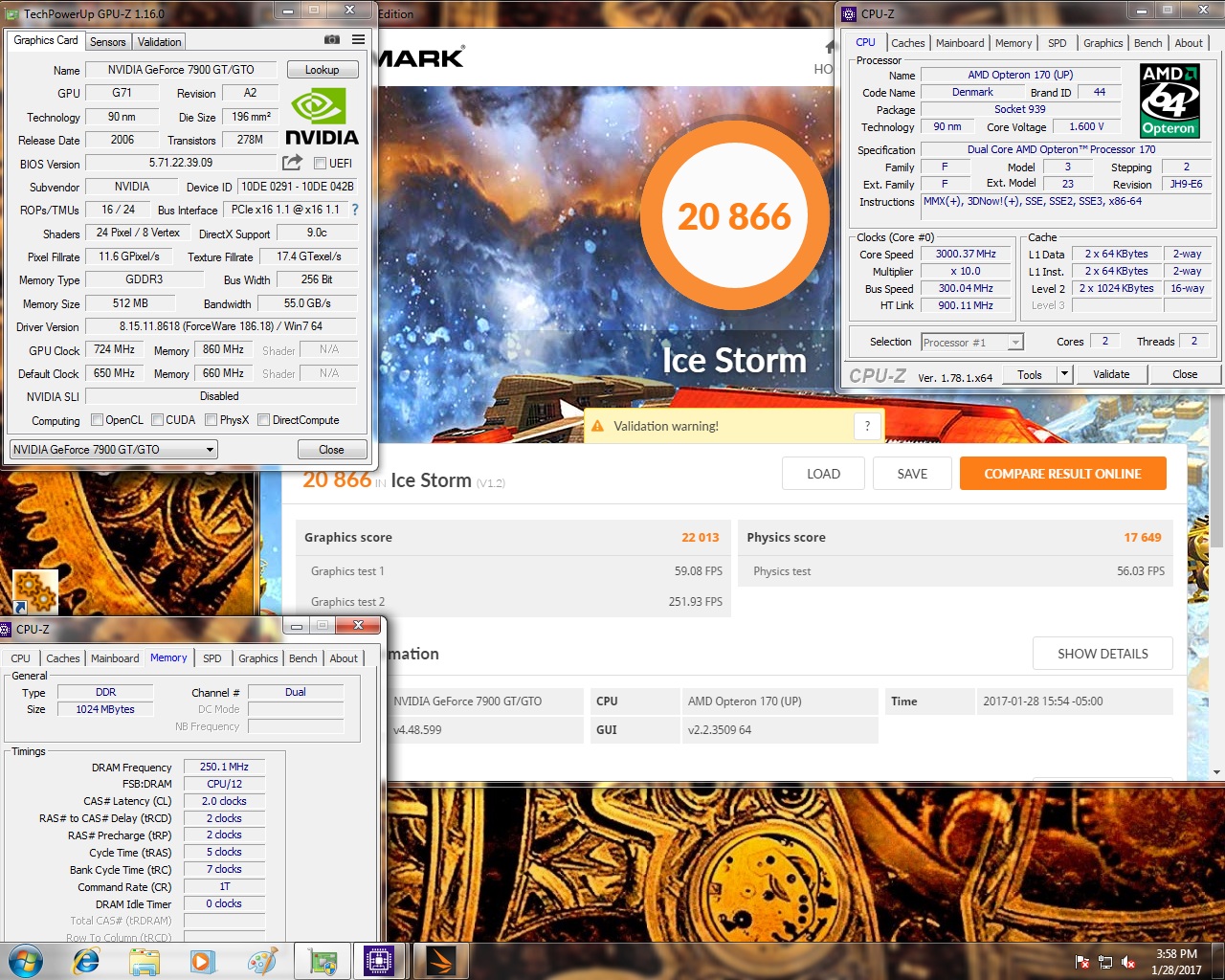Click the top CPU-Z window title icon

pos(849,13)
